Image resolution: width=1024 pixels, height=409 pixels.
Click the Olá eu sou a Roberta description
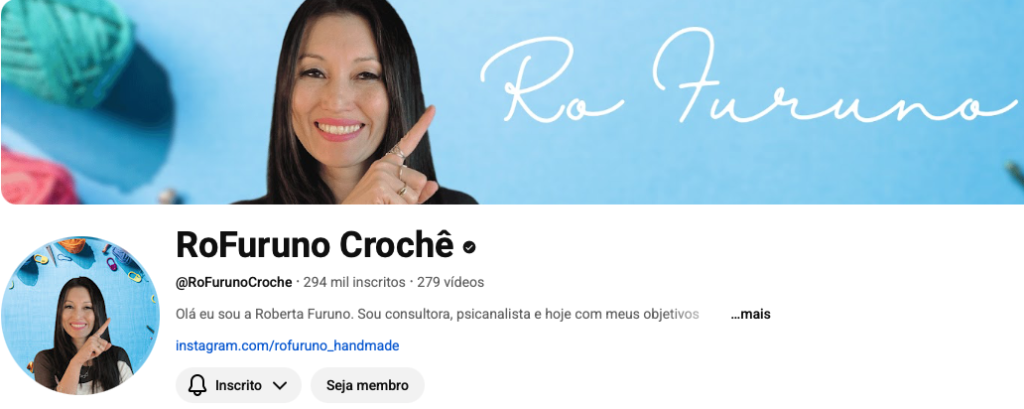click(x=438, y=314)
